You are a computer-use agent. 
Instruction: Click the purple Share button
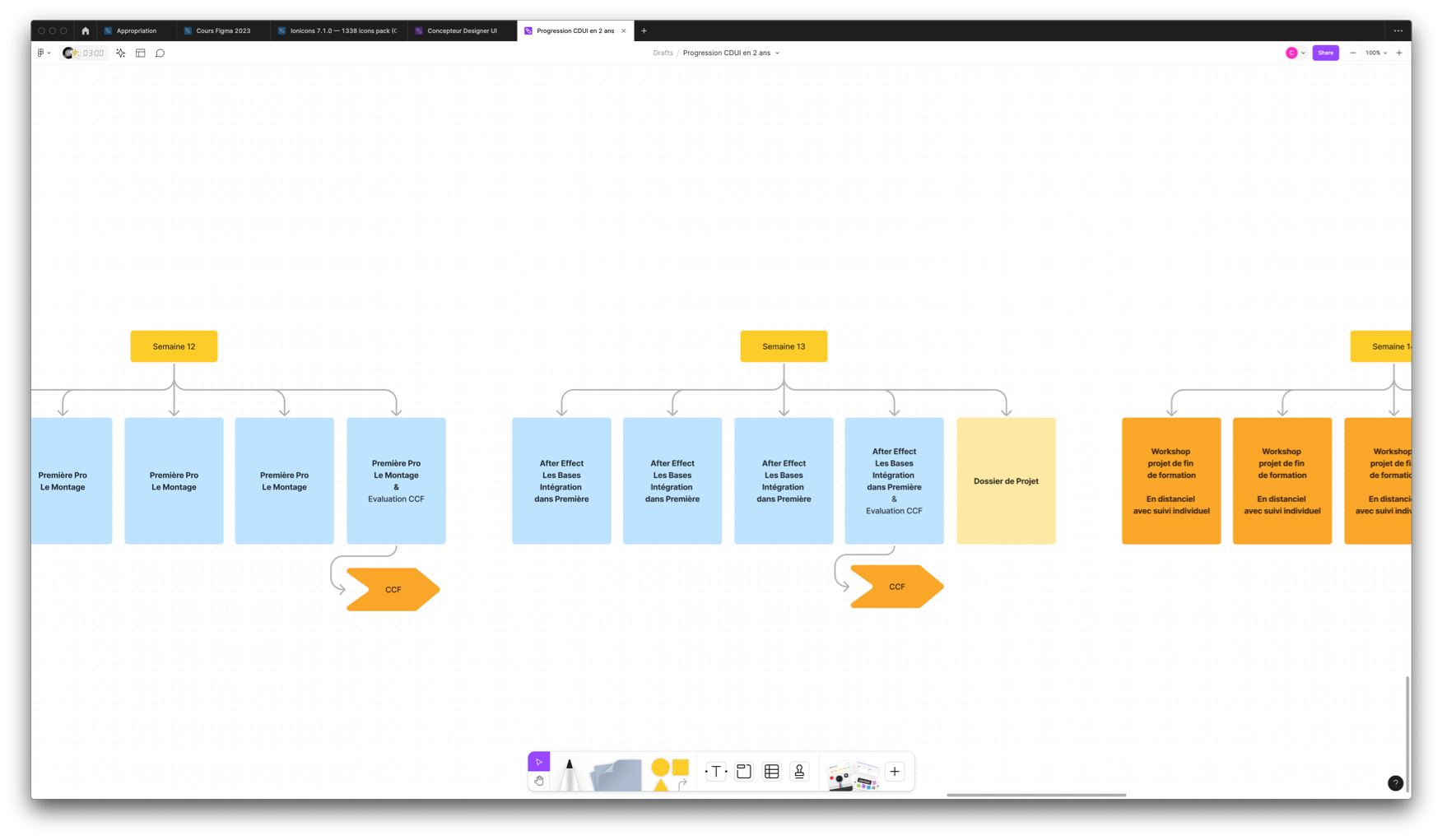(x=1325, y=53)
